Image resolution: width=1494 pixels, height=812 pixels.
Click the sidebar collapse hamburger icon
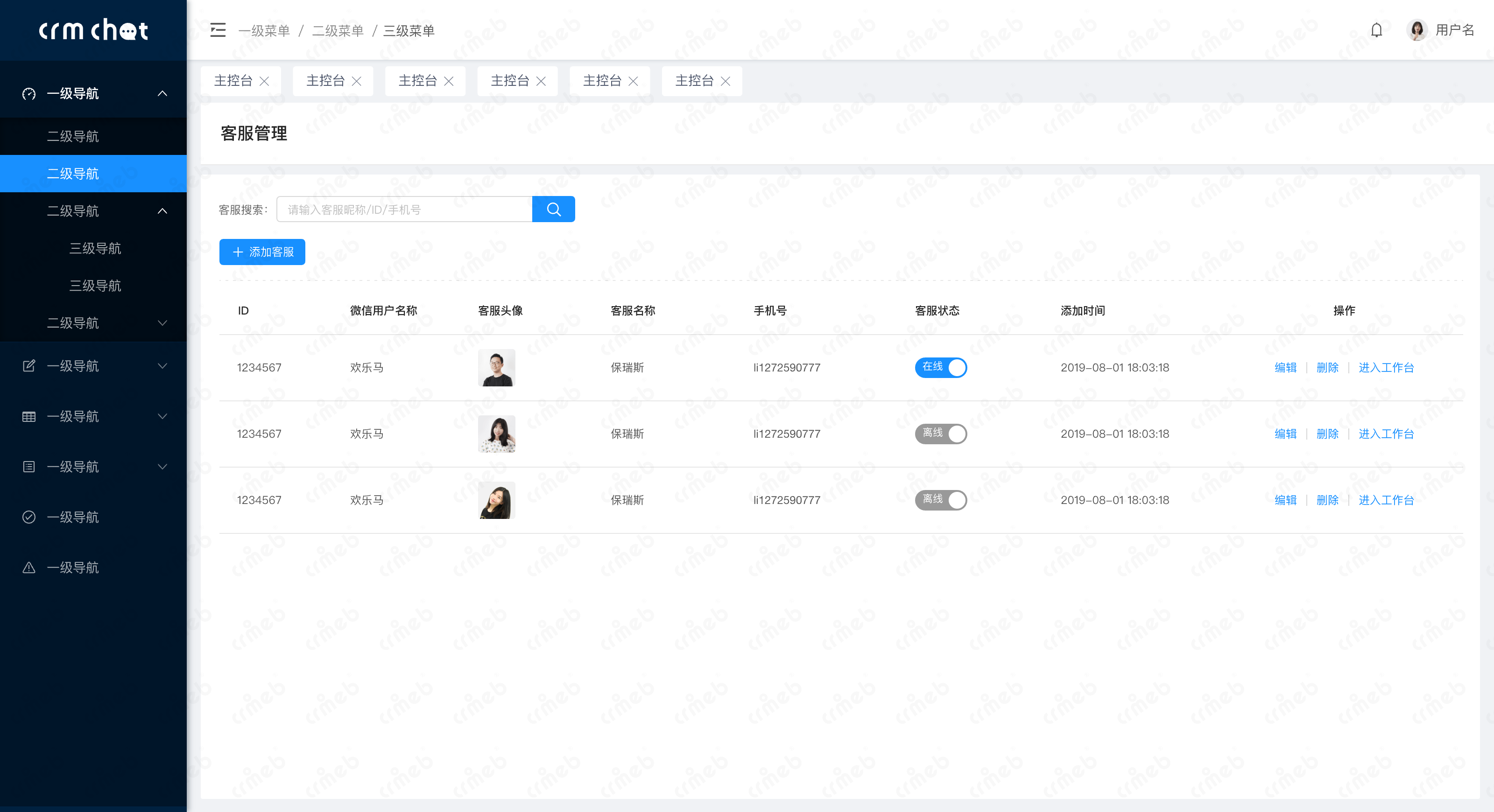tap(218, 30)
